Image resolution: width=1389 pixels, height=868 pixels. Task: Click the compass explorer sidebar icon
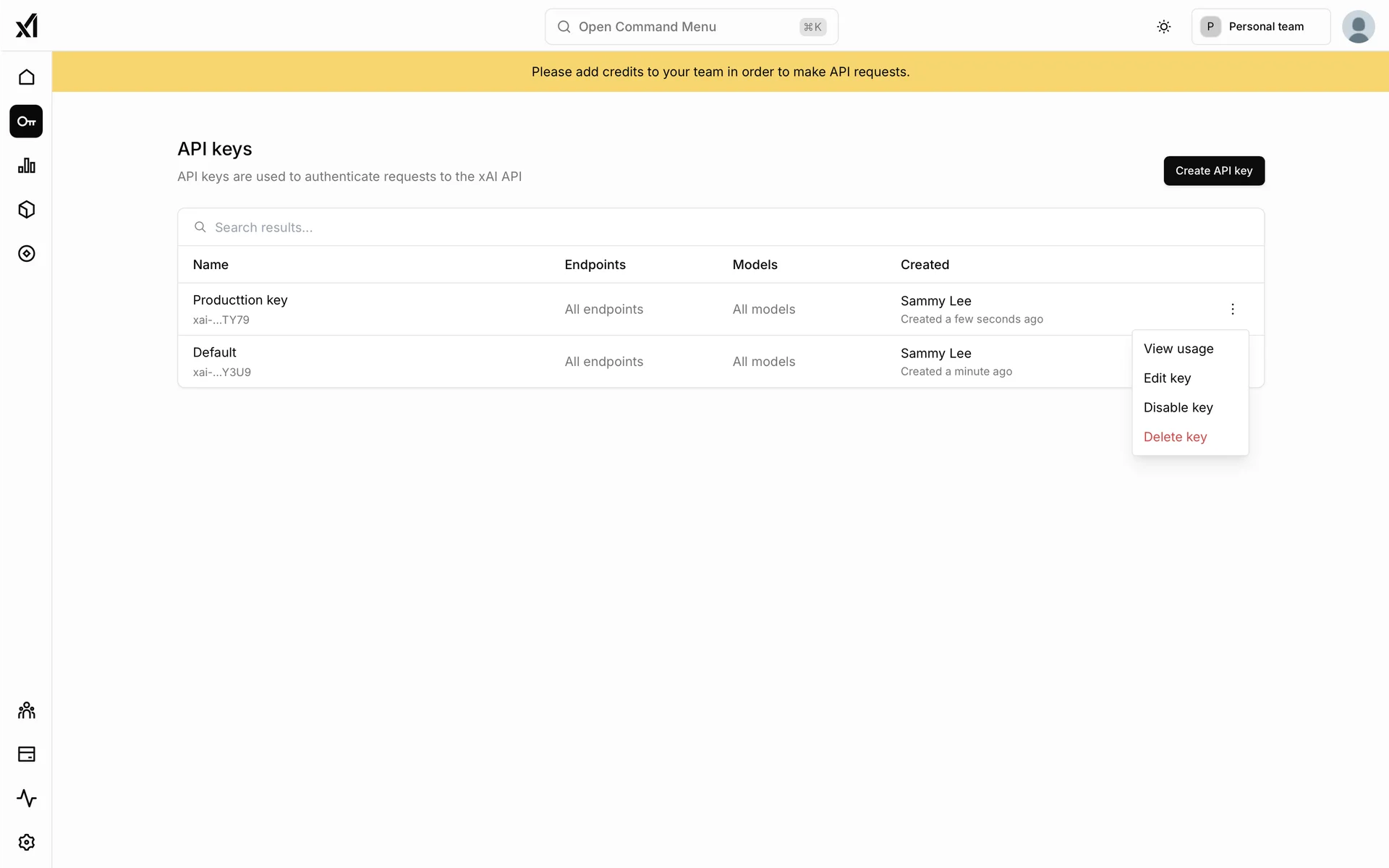tap(27, 254)
